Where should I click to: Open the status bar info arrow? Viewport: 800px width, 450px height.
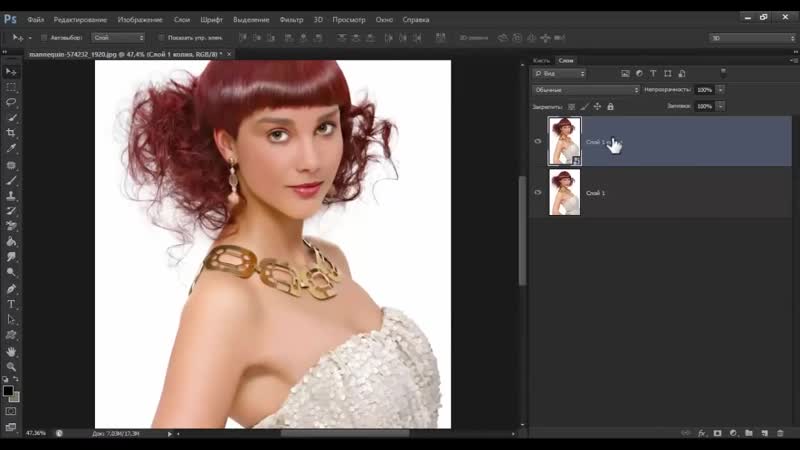coord(170,434)
